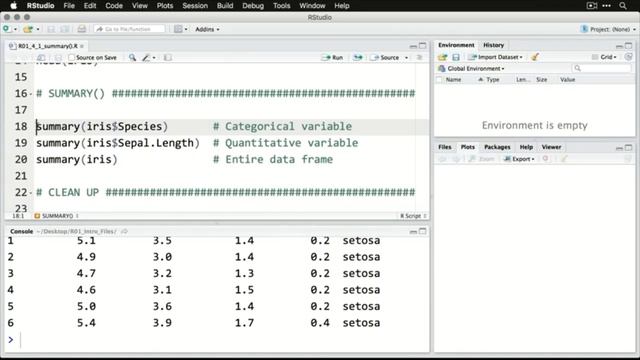
Task: Click the Clear all plots broom icon
Action: tap(564, 159)
